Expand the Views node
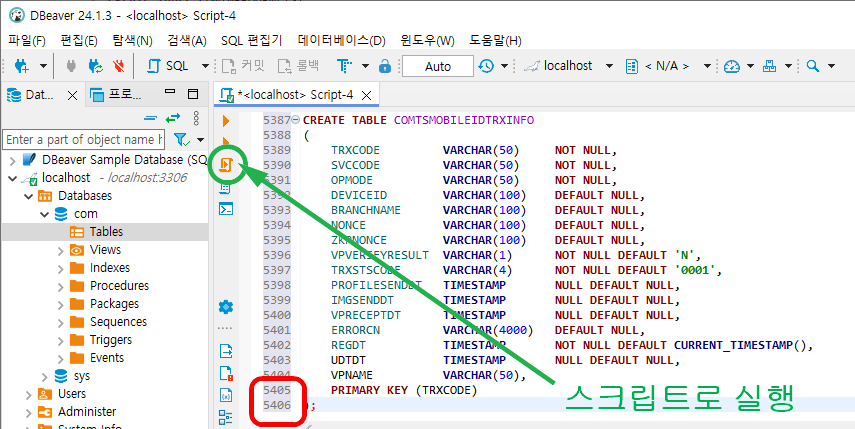Viewport: 855px width, 429px height. [61, 250]
